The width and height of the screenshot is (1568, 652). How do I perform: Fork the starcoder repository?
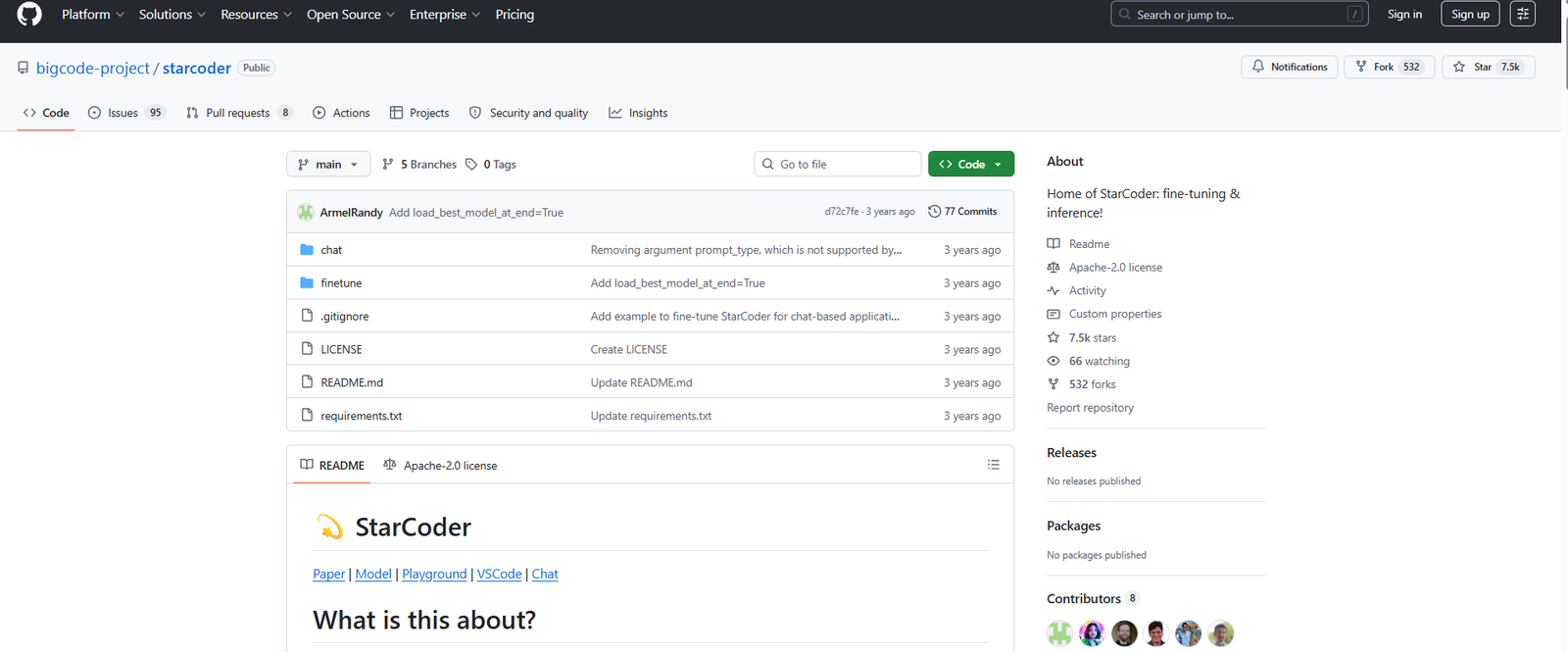(x=1389, y=67)
